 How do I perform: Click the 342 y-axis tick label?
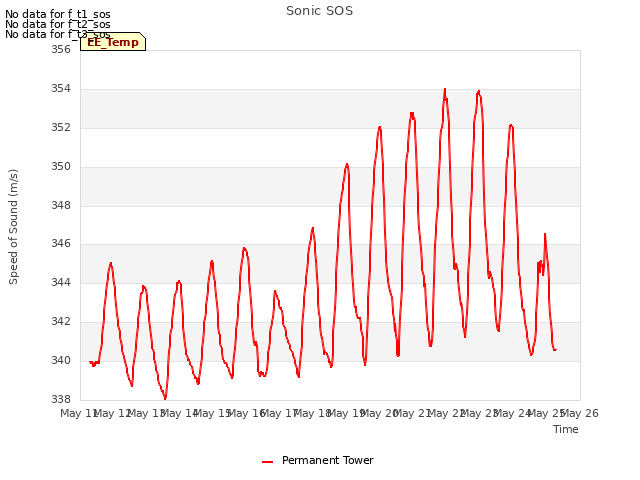pos(61,321)
